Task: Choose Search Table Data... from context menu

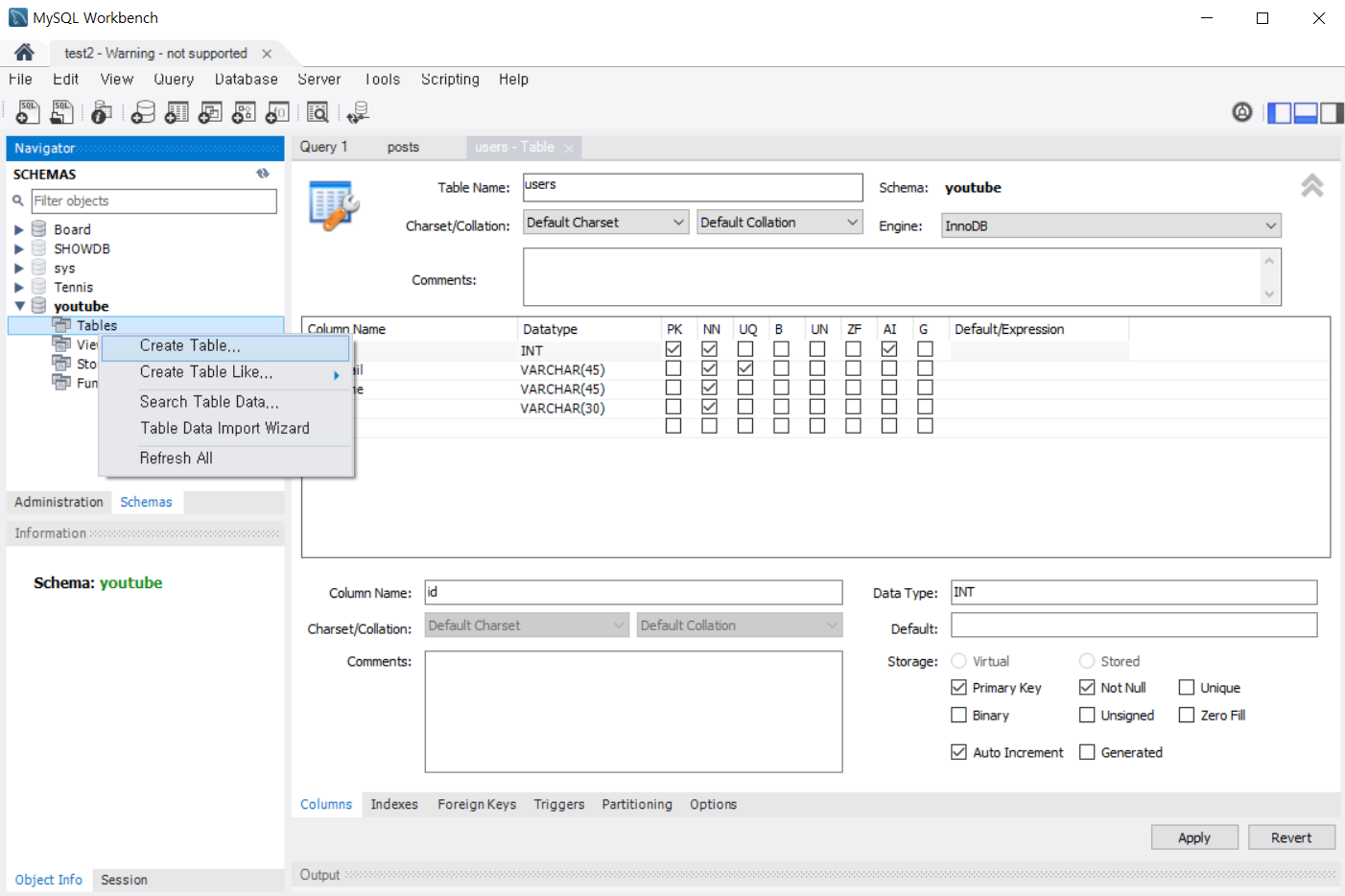Action: 226,402
